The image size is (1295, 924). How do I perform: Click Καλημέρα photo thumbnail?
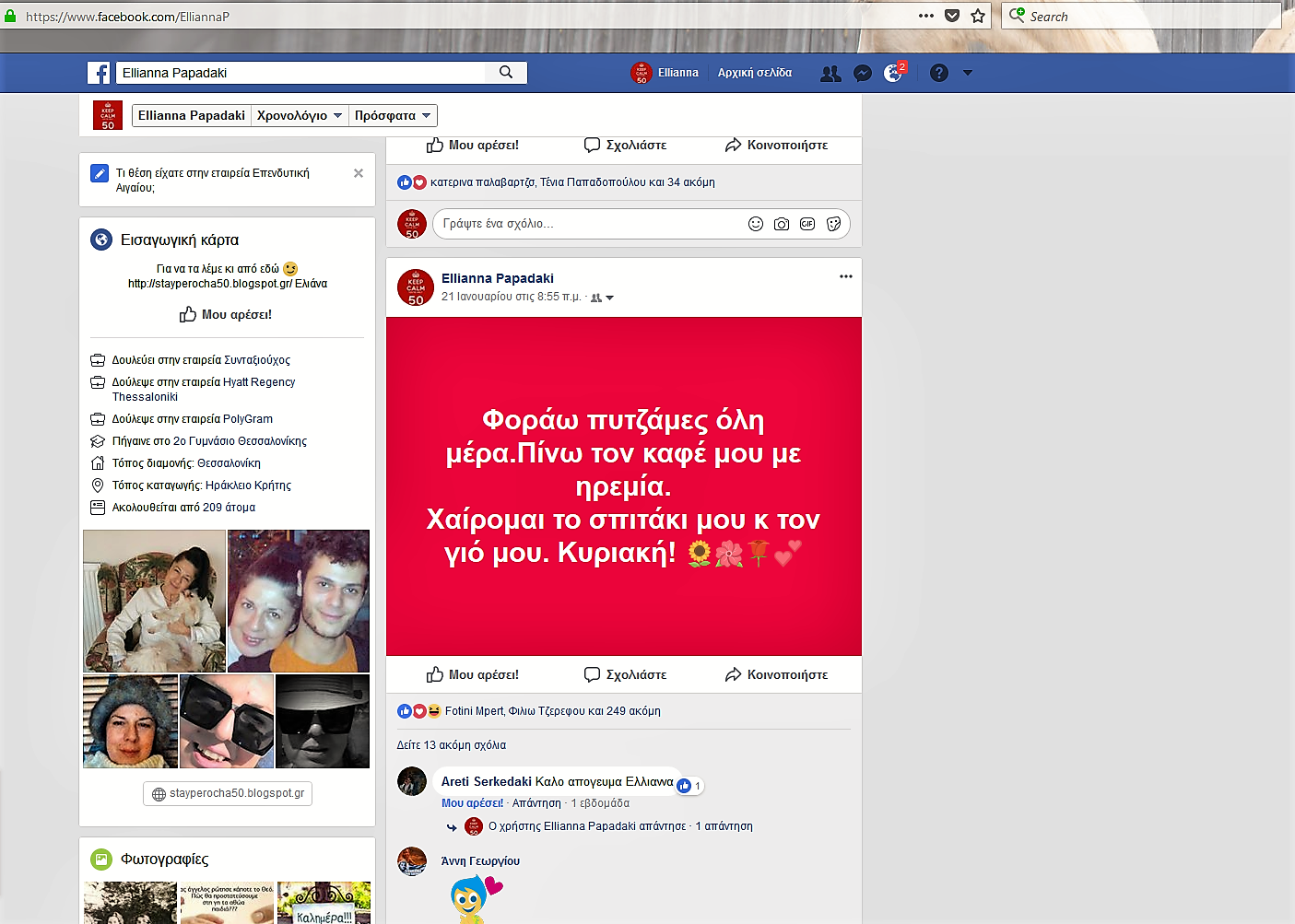click(324, 903)
